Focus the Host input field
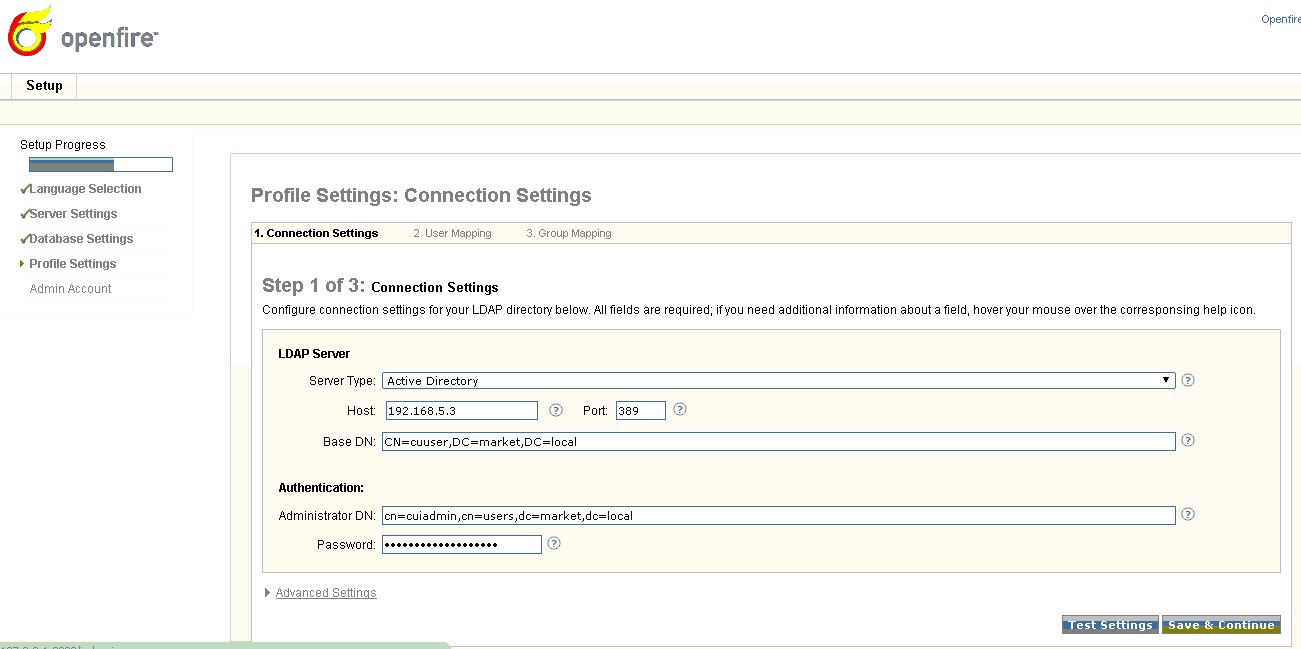Viewport: 1301px width, 649px height. [x=460, y=411]
